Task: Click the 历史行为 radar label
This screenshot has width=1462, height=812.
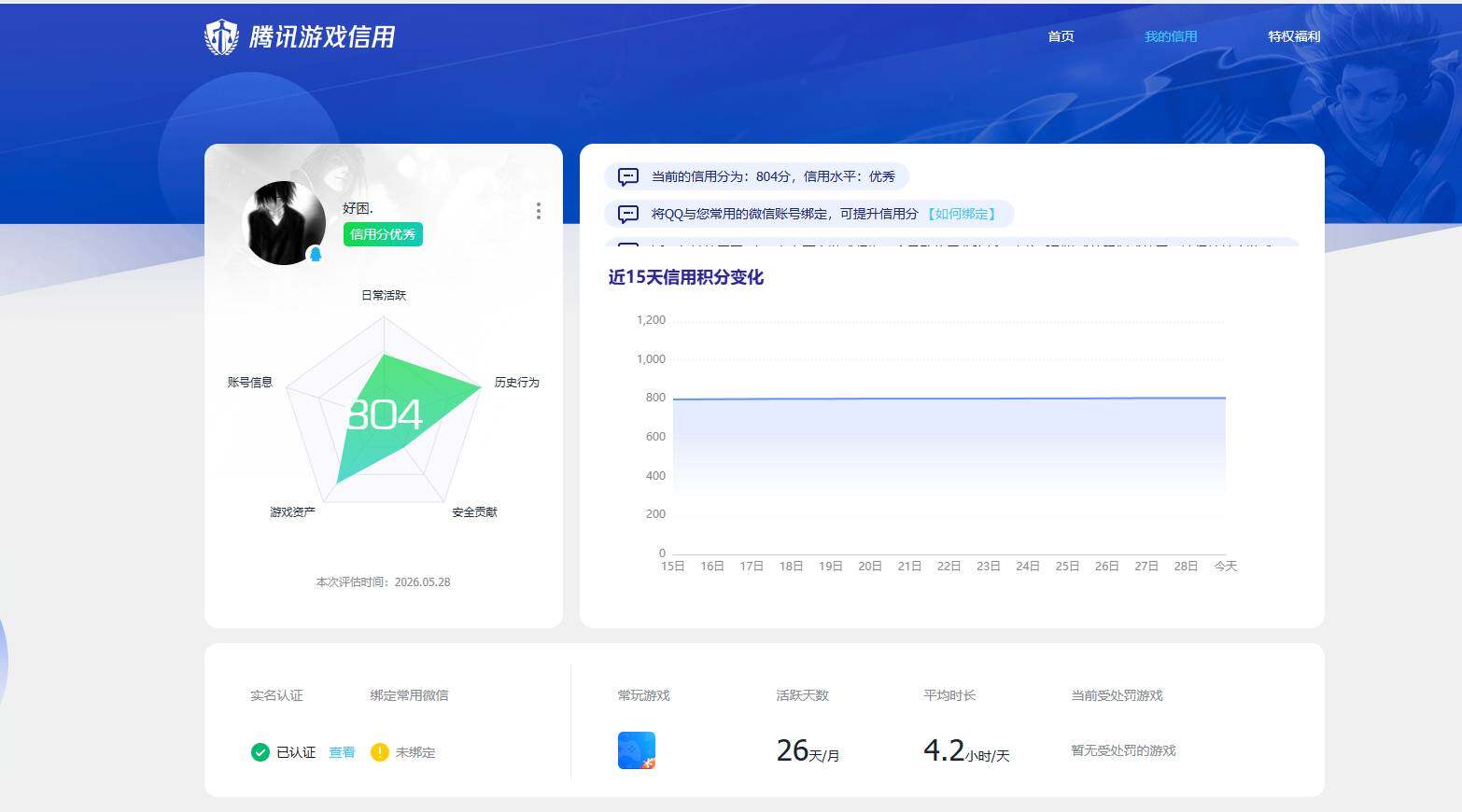Action: pos(516,382)
